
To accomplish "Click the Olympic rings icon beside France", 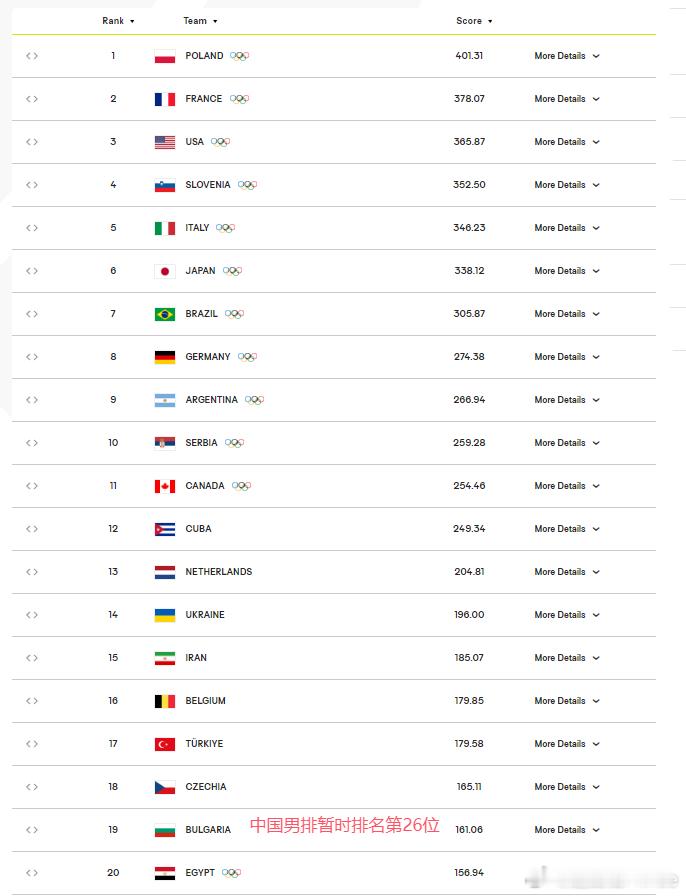I will pos(240,99).
